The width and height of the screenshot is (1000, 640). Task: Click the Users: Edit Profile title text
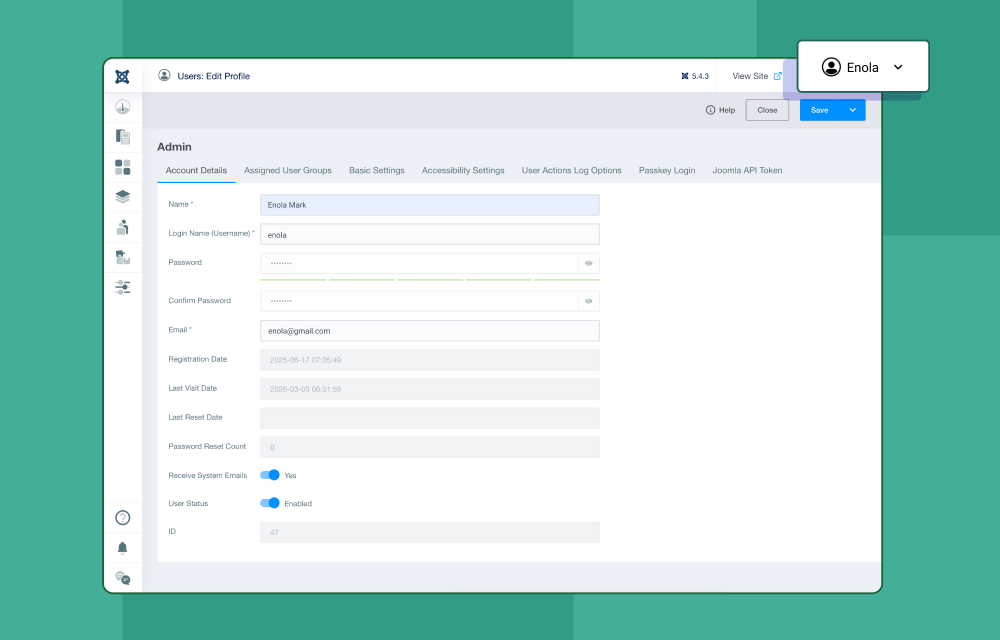[x=214, y=76]
